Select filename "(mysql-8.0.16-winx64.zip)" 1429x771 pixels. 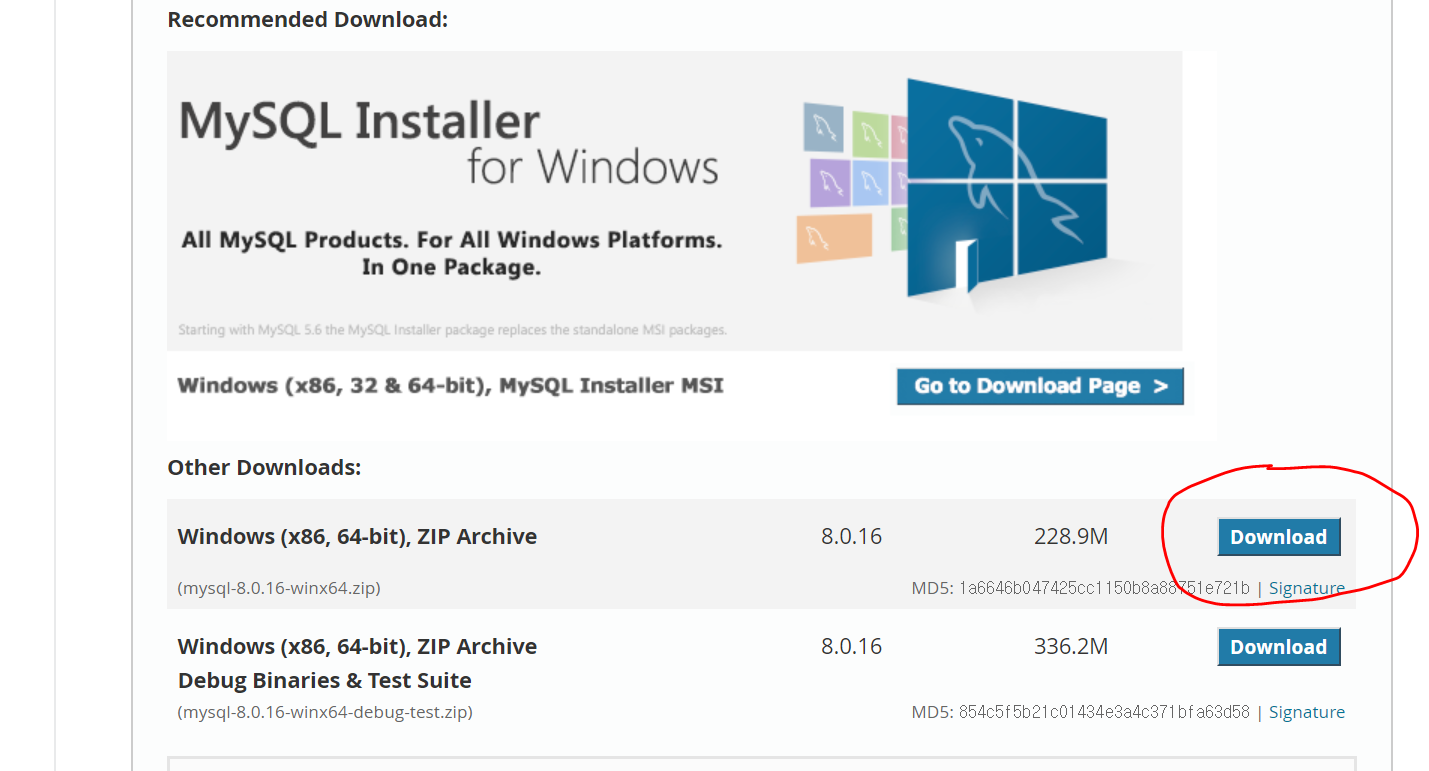(x=278, y=588)
